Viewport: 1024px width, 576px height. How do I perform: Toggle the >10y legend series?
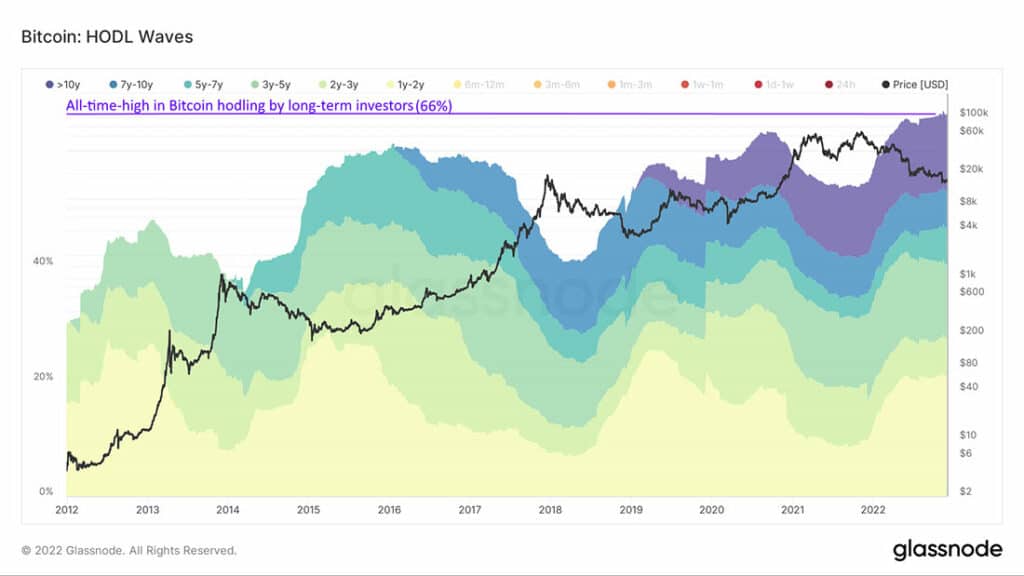[63, 84]
